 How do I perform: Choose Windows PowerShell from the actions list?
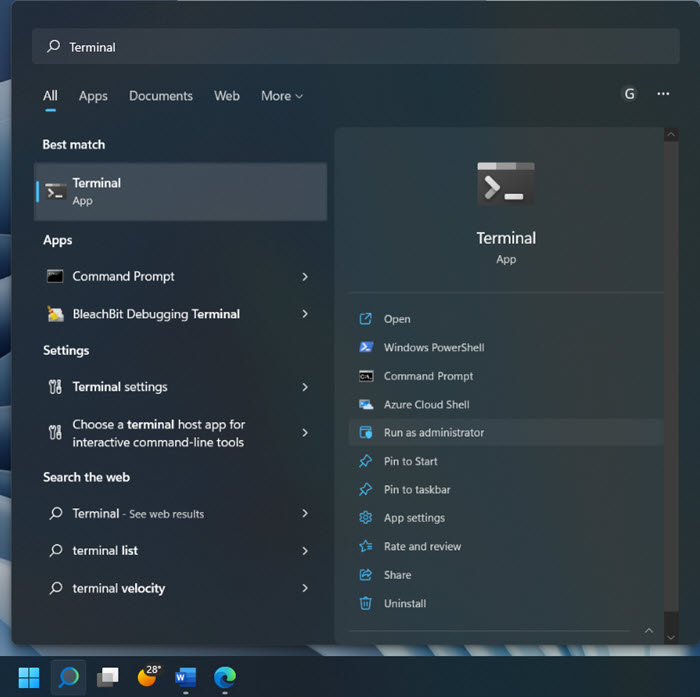[434, 348]
